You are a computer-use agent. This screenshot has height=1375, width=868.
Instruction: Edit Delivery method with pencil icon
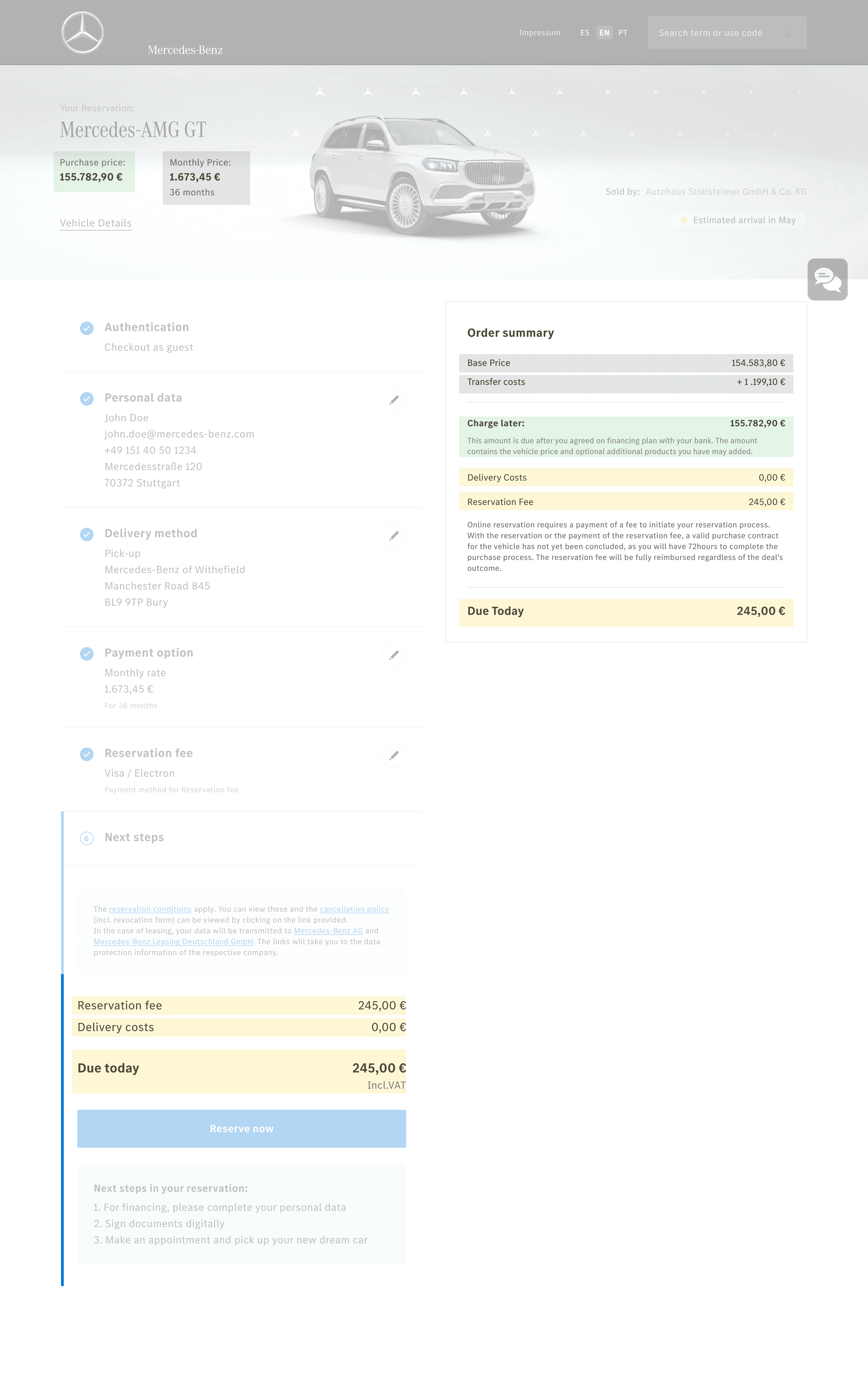tap(394, 536)
